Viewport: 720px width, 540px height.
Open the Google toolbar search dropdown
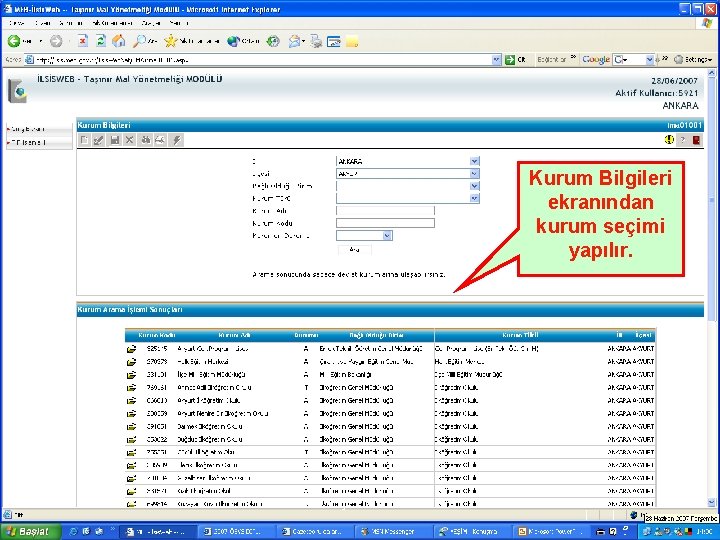[649, 60]
